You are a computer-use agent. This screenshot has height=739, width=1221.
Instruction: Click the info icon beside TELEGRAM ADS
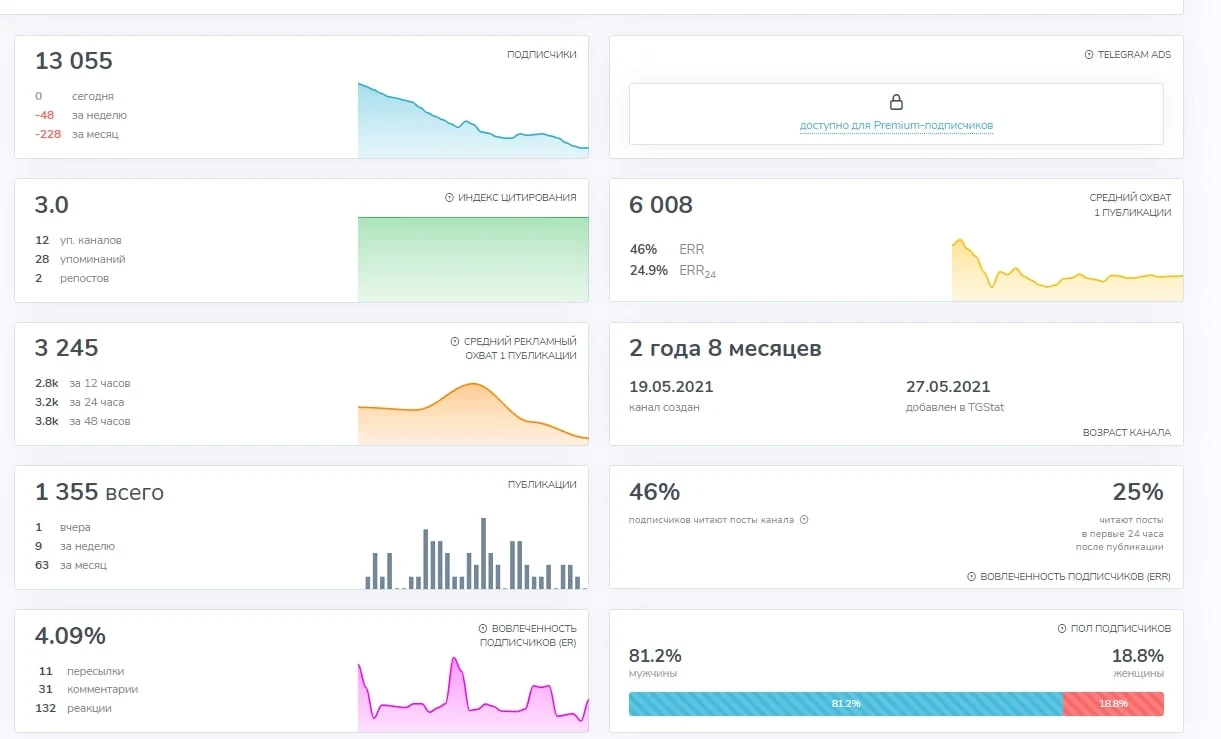pos(1089,55)
